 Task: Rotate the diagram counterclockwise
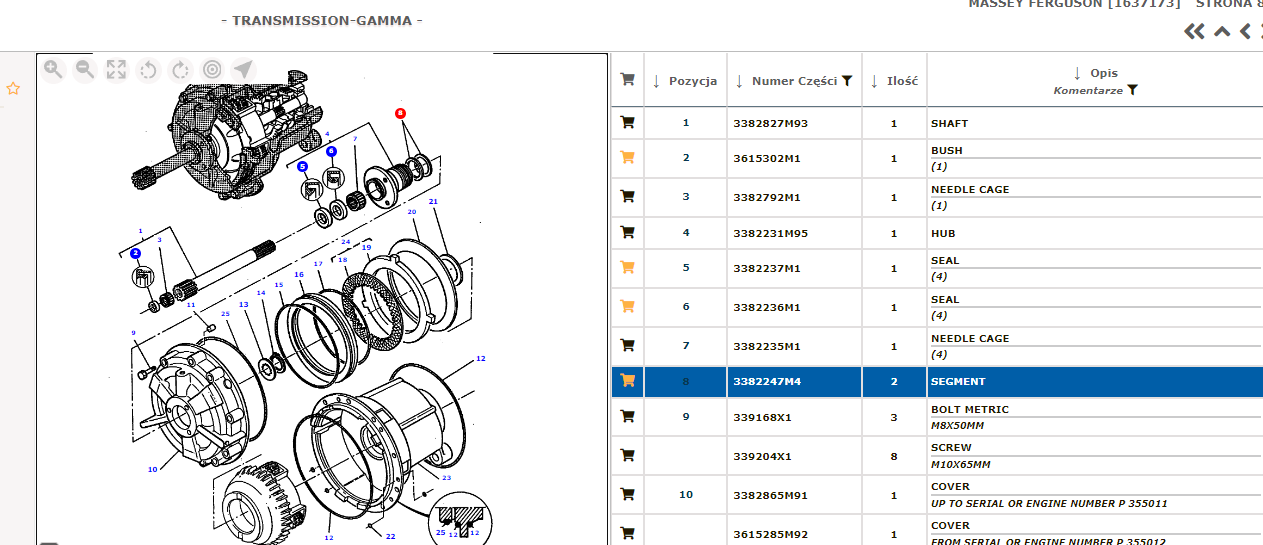pos(149,69)
